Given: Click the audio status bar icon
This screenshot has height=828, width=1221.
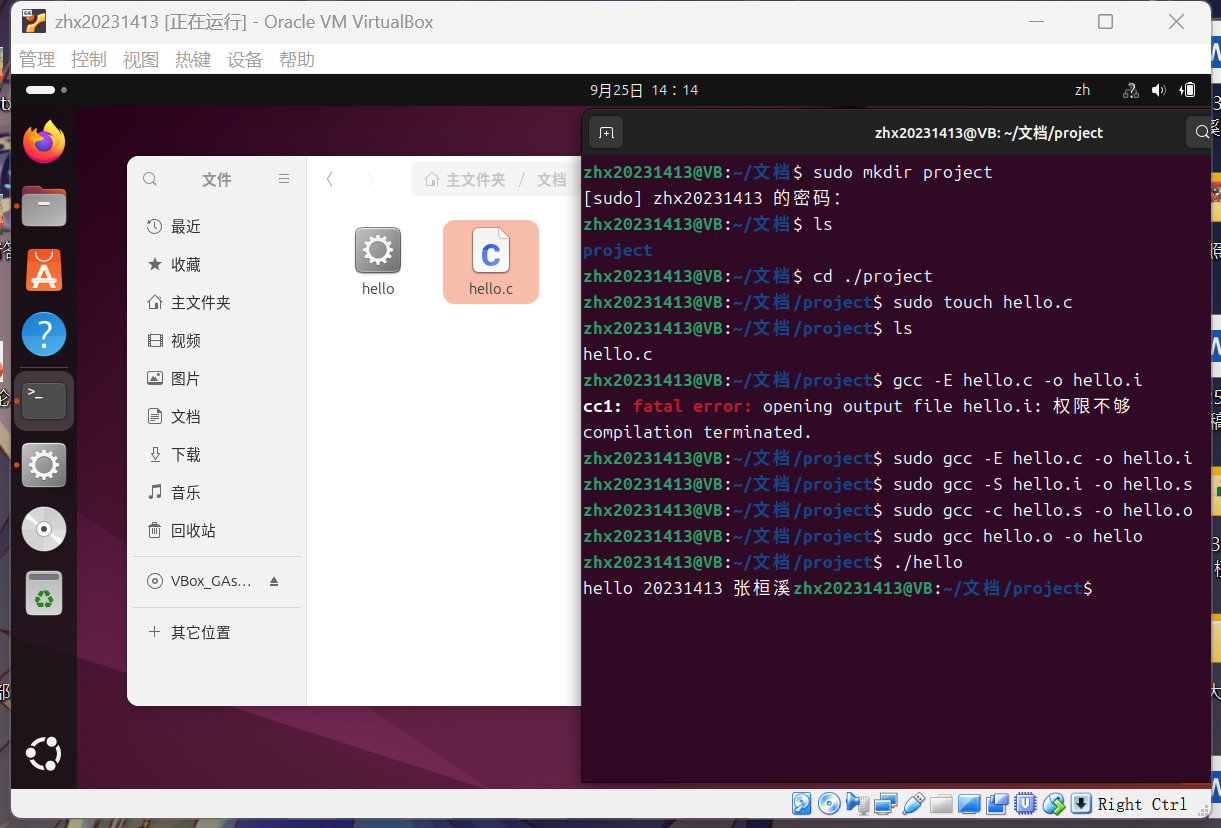Looking at the screenshot, I should (857, 804).
